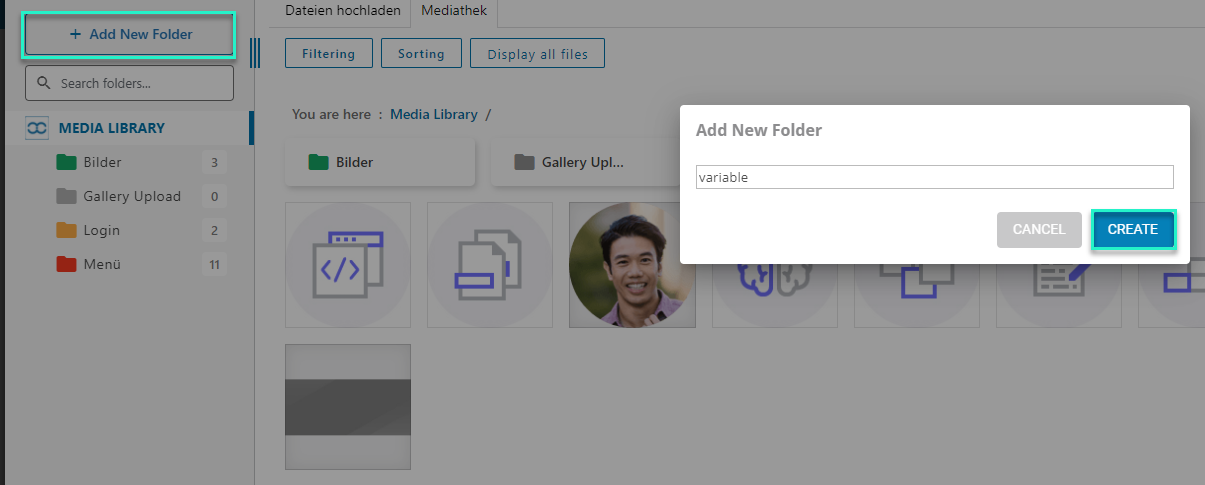The height and width of the screenshot is (485, 1205).
Task: Click the Media Library breadcrumb link
Action: [x=433, y=114]
